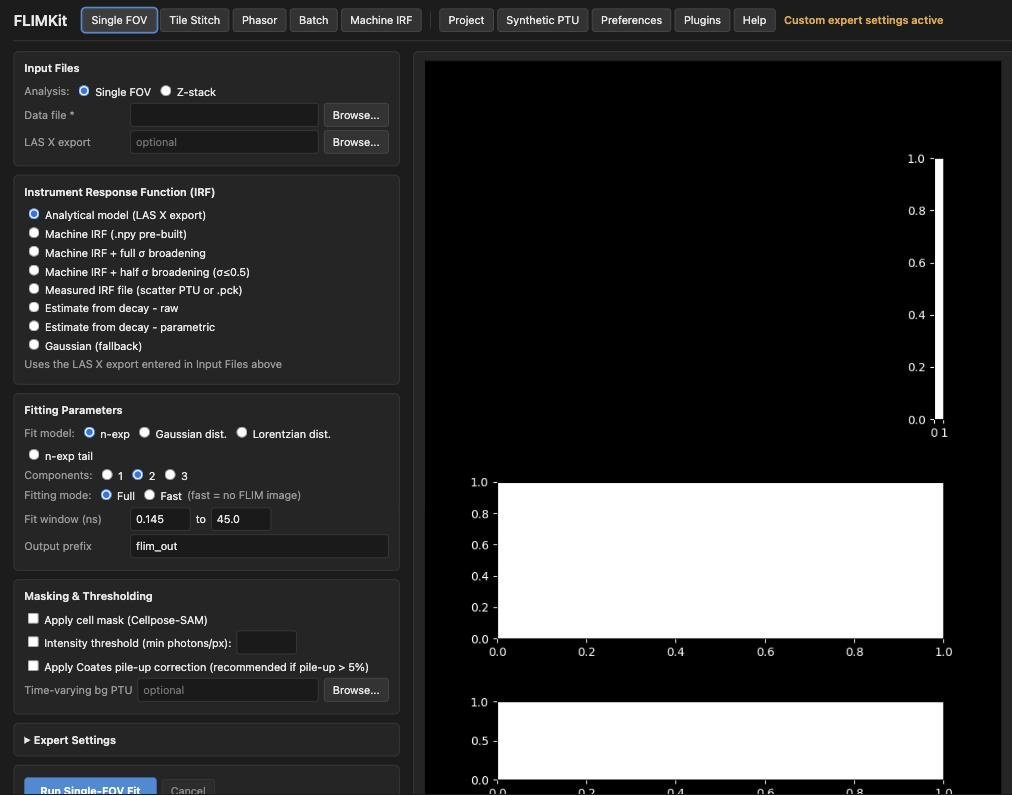Set components to 3
This screenshot has height=795, width=1012.
pyautogui.click(x=170, y=475)
